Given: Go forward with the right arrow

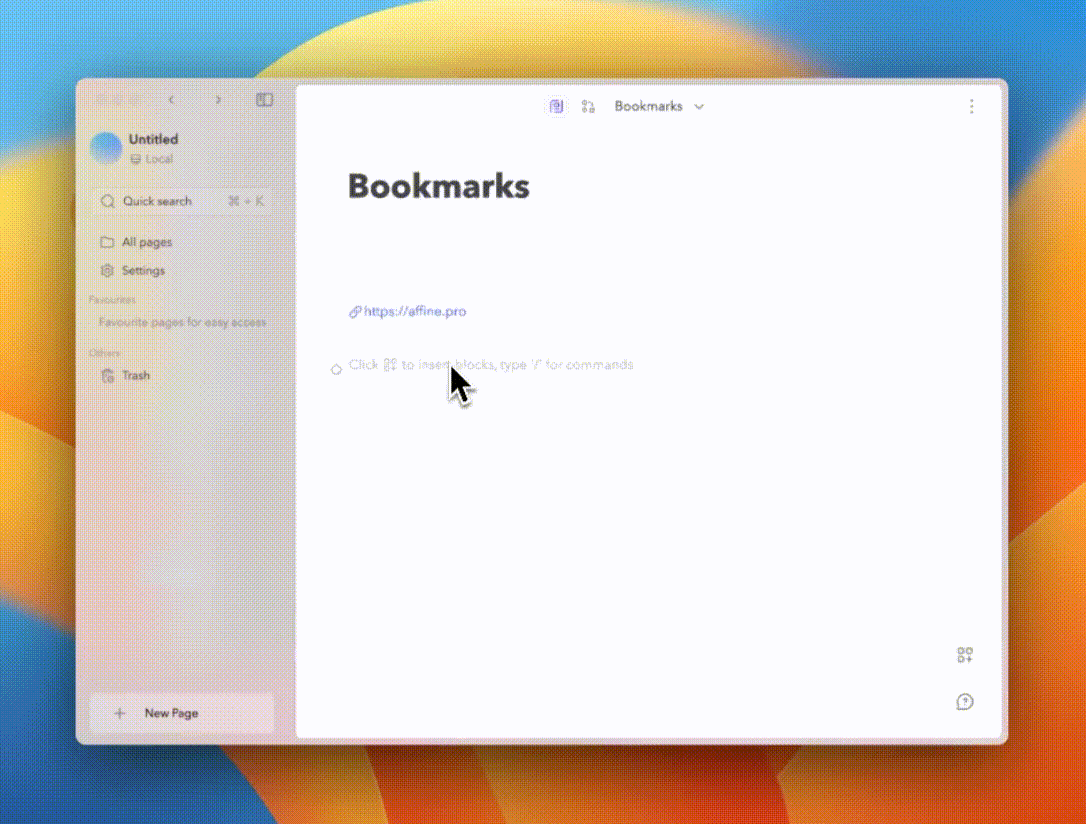Looking at the screenshot, I should tap(218, 100).
